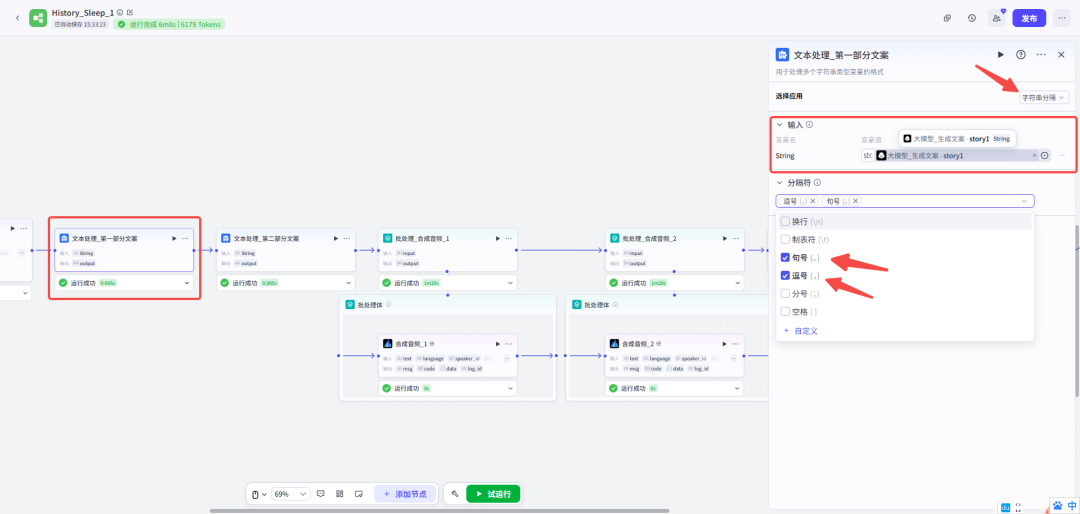This screenshot has height=514, width=1080.
Task: Open variable selector for String input
Action: [1044, 156]
